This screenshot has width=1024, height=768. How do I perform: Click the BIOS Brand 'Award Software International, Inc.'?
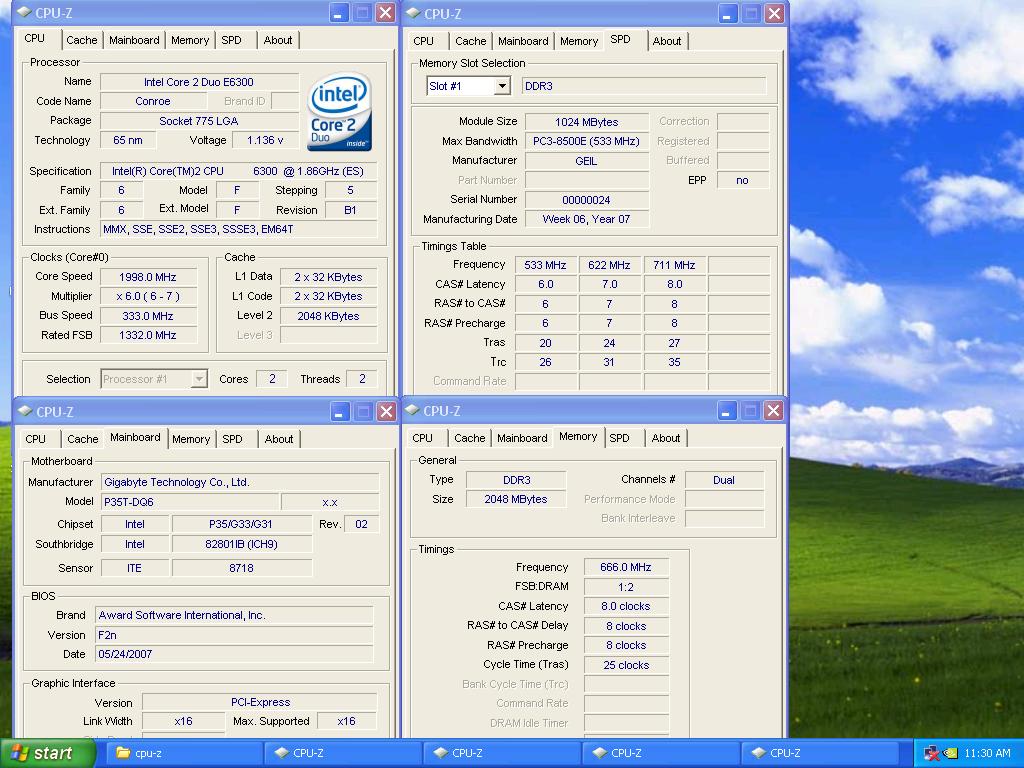click(x=234, y=615)
